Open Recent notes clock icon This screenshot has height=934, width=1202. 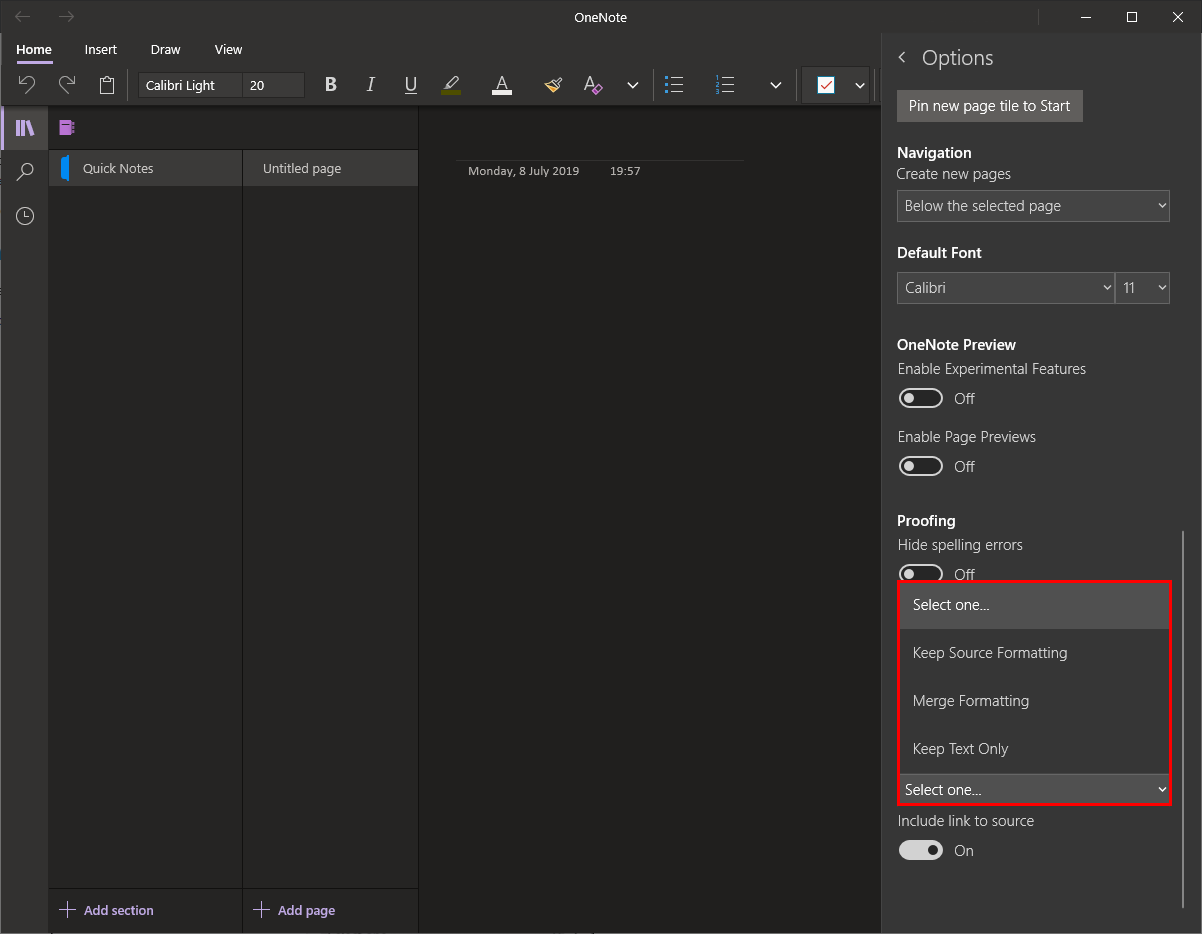tap(25, 216)
